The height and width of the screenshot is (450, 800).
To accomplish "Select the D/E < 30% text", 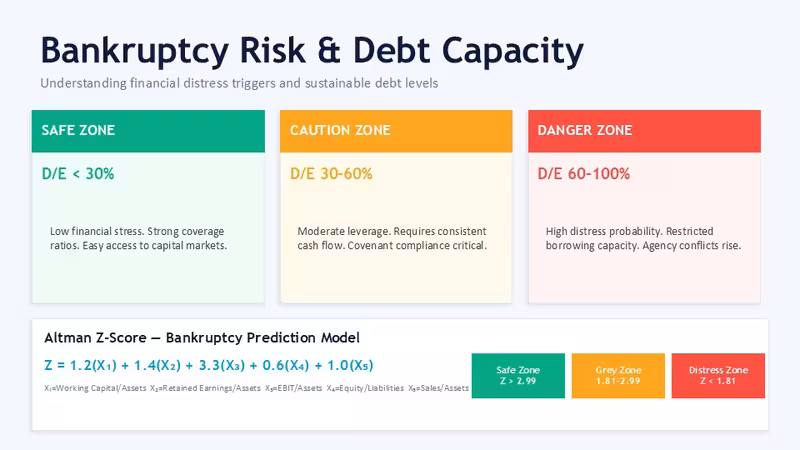I will pyautogui.click(x=78, y=173).
